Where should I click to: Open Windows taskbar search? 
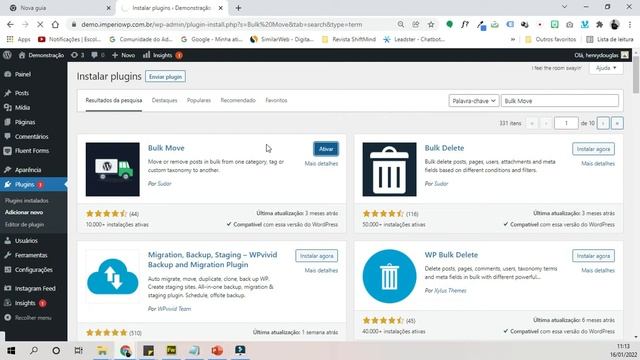tap(34, 351)
